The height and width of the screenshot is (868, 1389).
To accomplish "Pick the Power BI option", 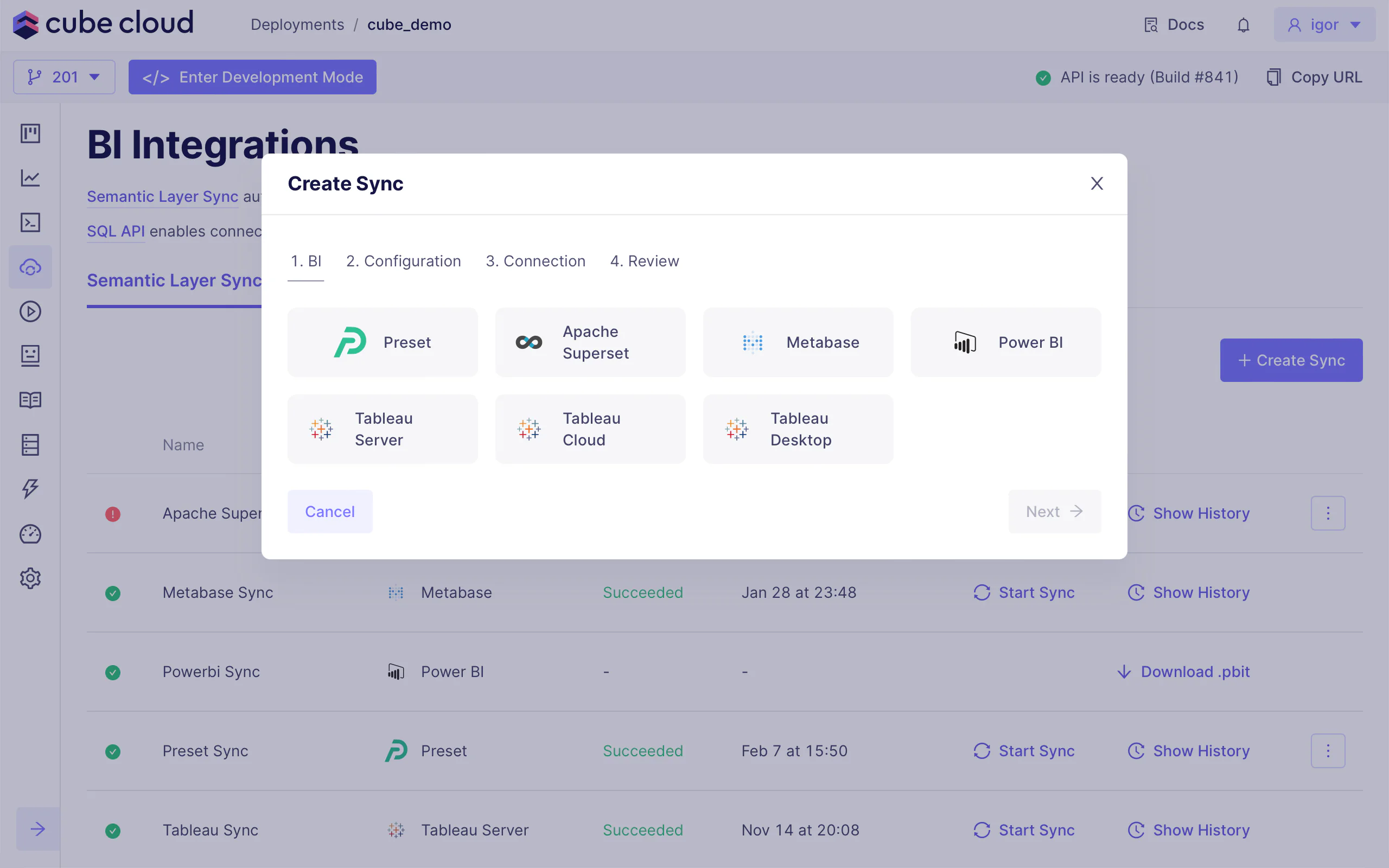I will [x=1005, y=342].
